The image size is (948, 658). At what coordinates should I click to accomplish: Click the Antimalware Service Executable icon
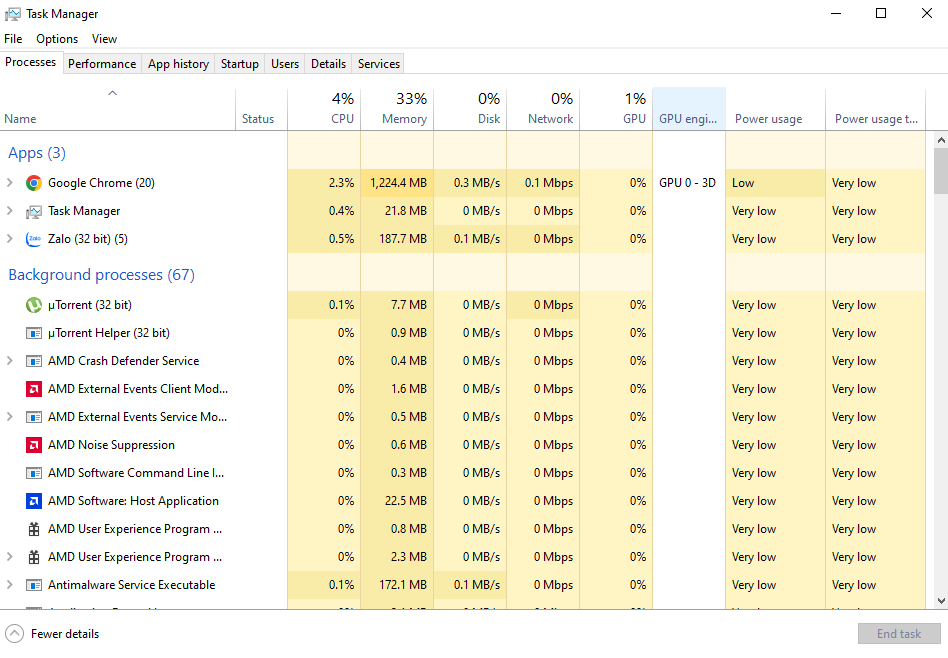point(34,585)
